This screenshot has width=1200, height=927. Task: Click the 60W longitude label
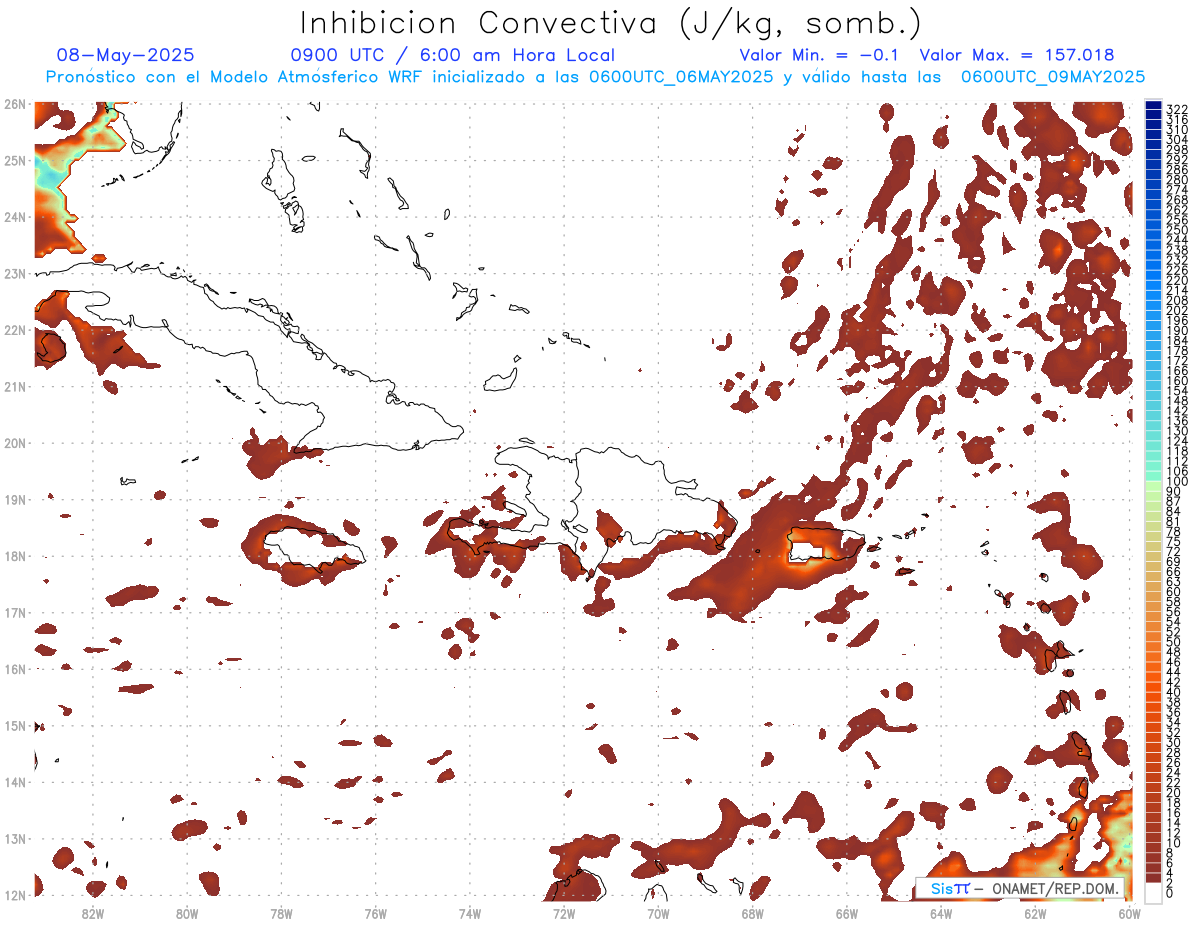1129,912
